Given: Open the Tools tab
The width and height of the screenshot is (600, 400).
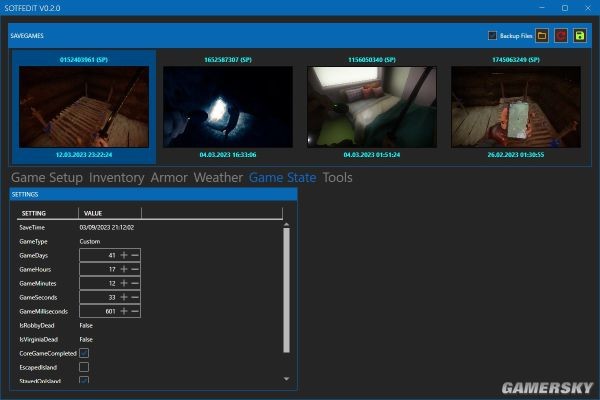Looking at the screenshot, I should pos(338,178).
